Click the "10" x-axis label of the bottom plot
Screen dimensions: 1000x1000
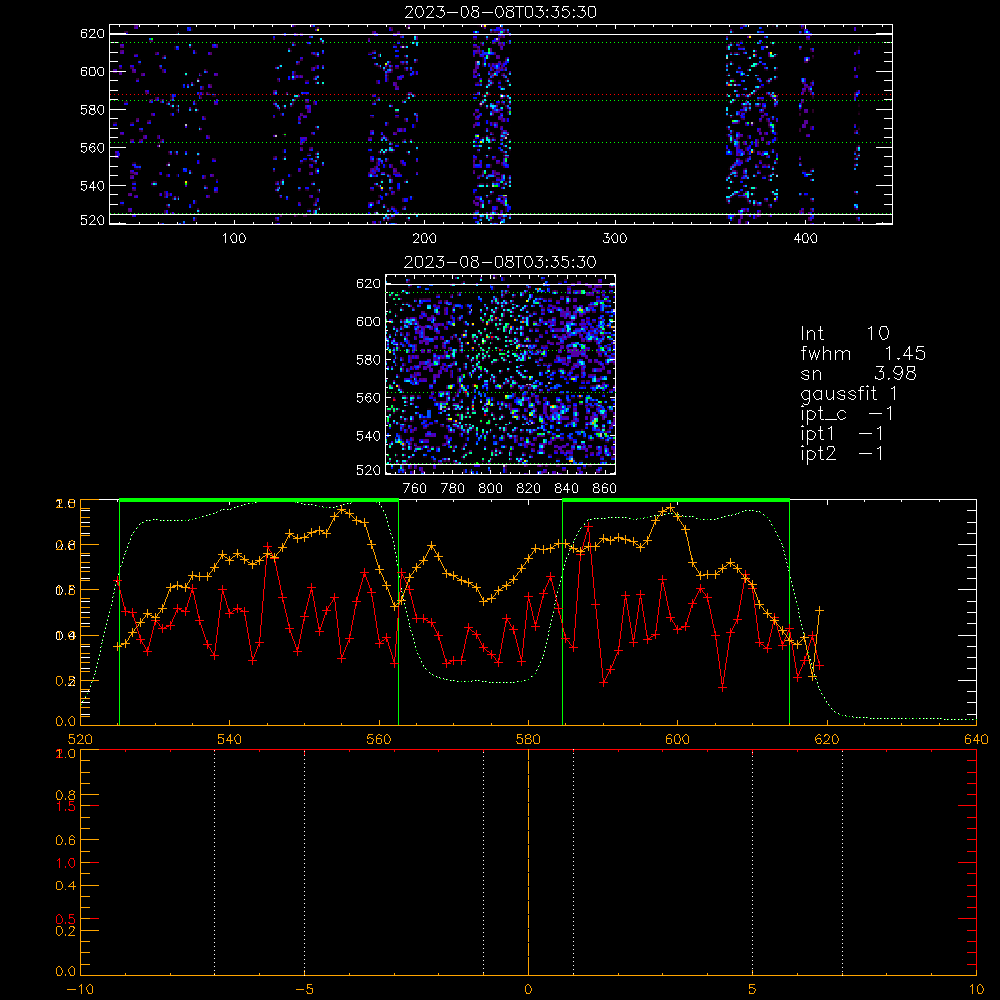point(976,989)
